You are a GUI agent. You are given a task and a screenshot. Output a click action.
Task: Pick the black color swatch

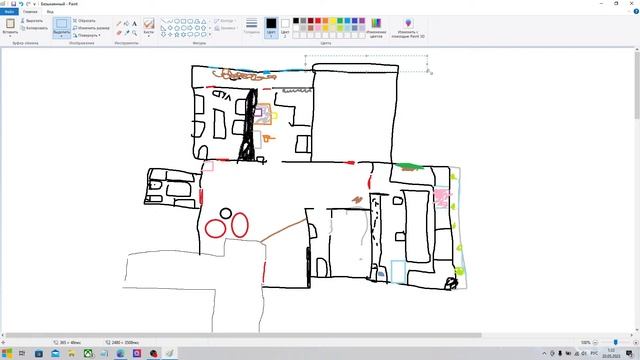(296, 21)
